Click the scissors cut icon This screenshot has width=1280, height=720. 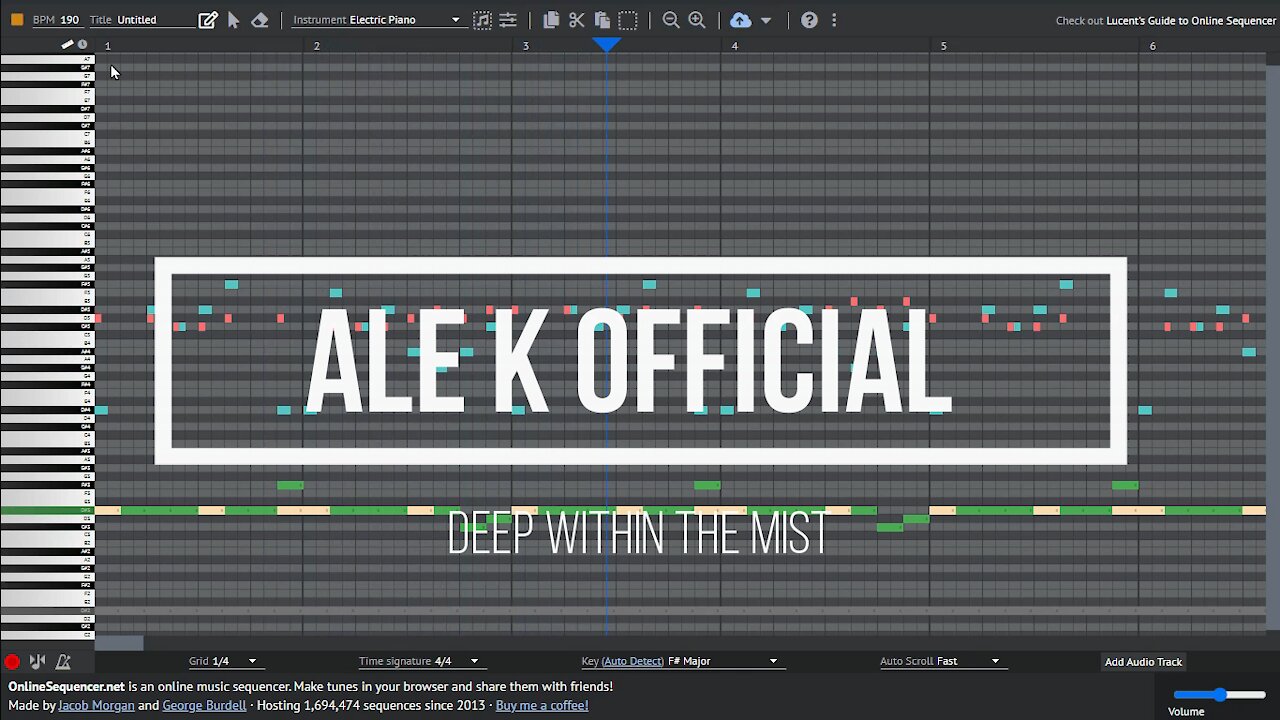coord(577,20)
